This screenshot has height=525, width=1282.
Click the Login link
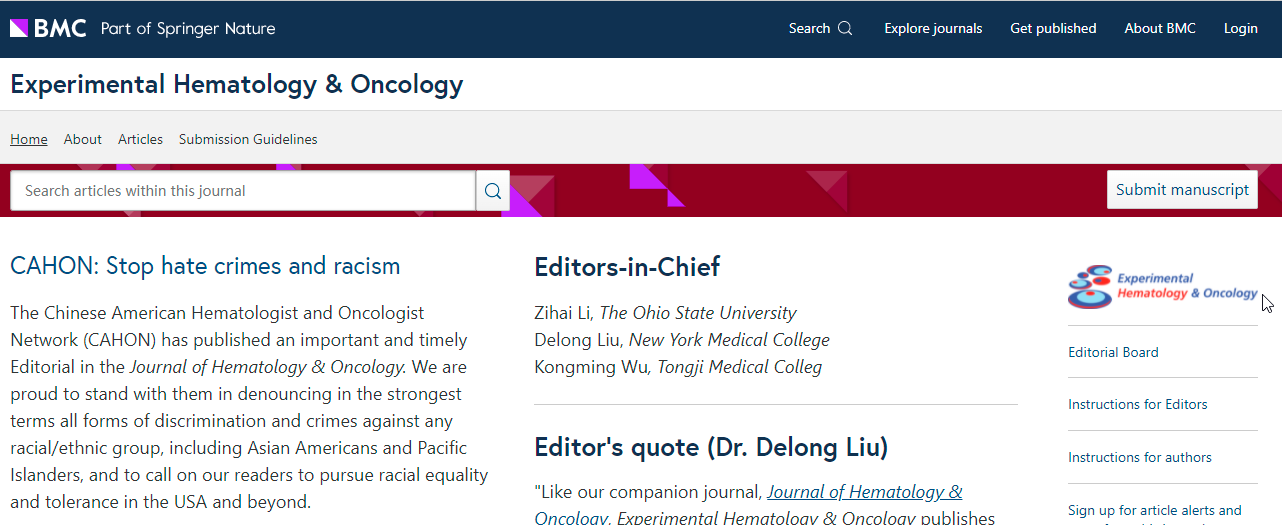click(x=1240, y=28)
